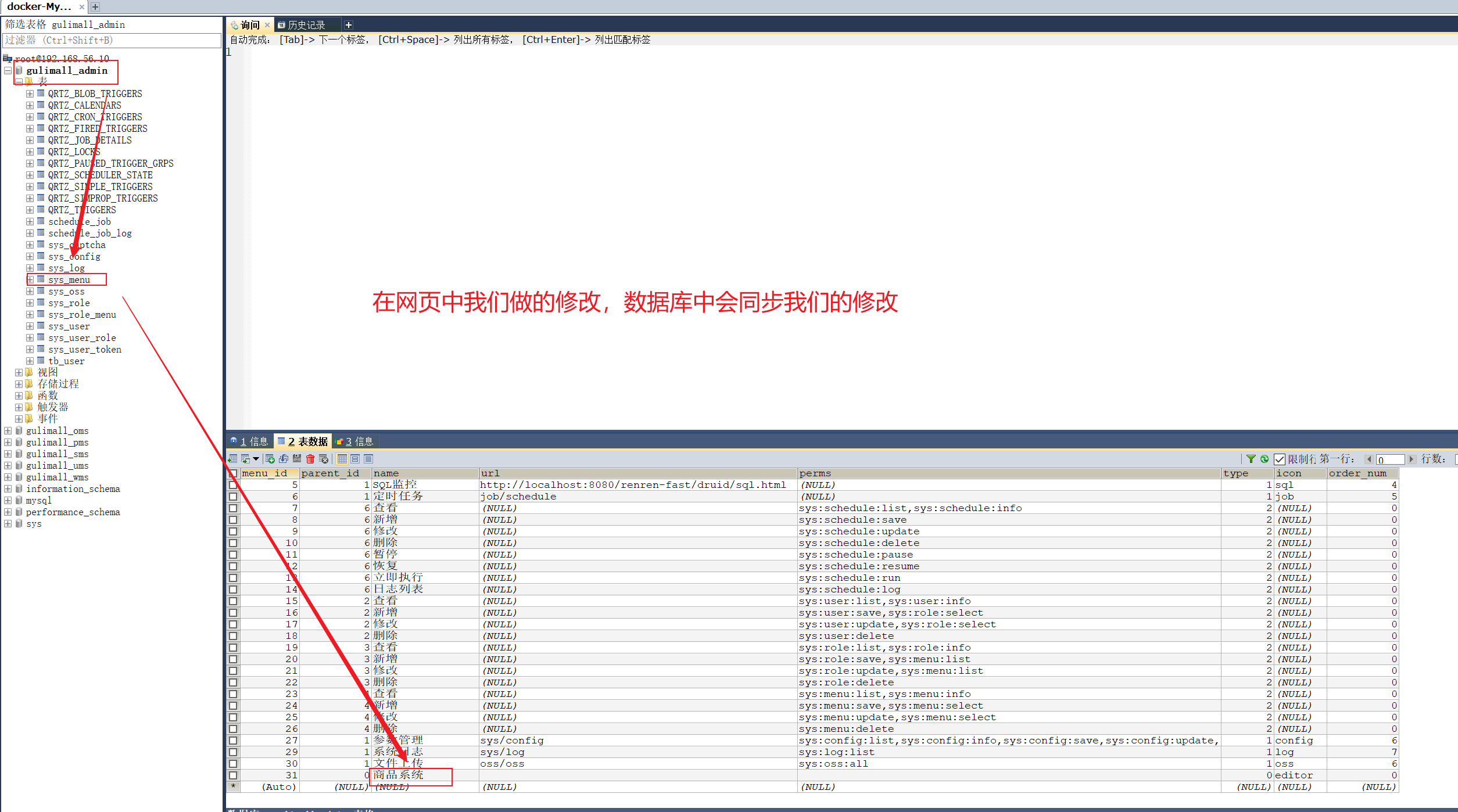
Task: Click the insert new row icon
Action: tap(270, 459)
